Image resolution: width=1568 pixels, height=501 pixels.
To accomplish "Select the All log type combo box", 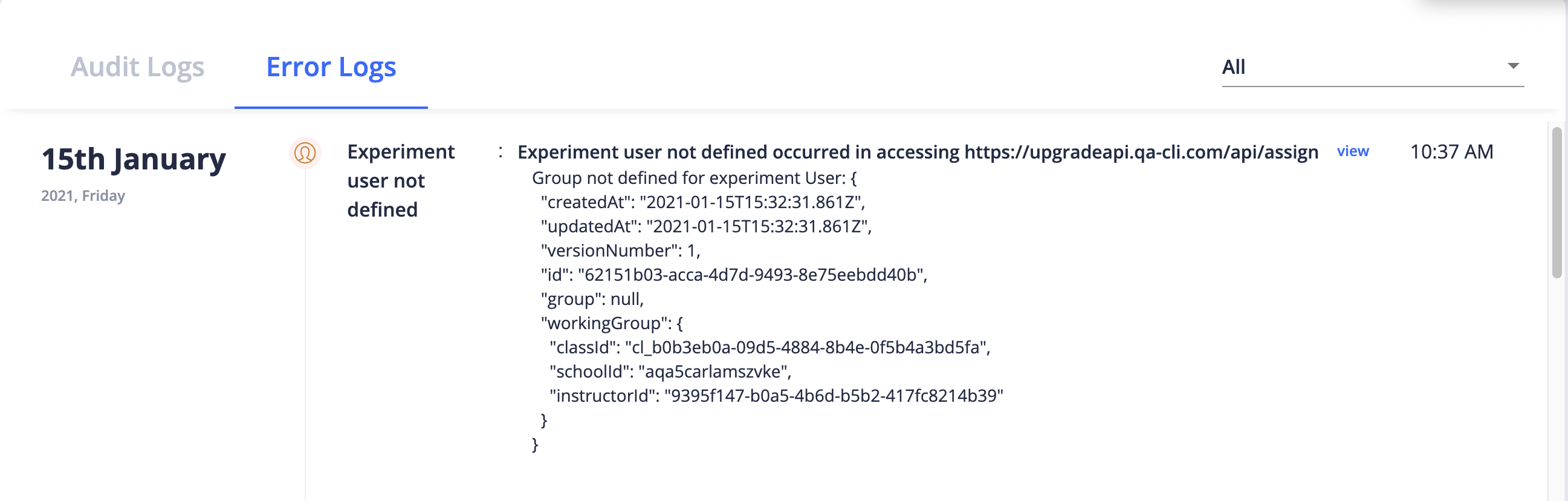I will pos(1373,67).
